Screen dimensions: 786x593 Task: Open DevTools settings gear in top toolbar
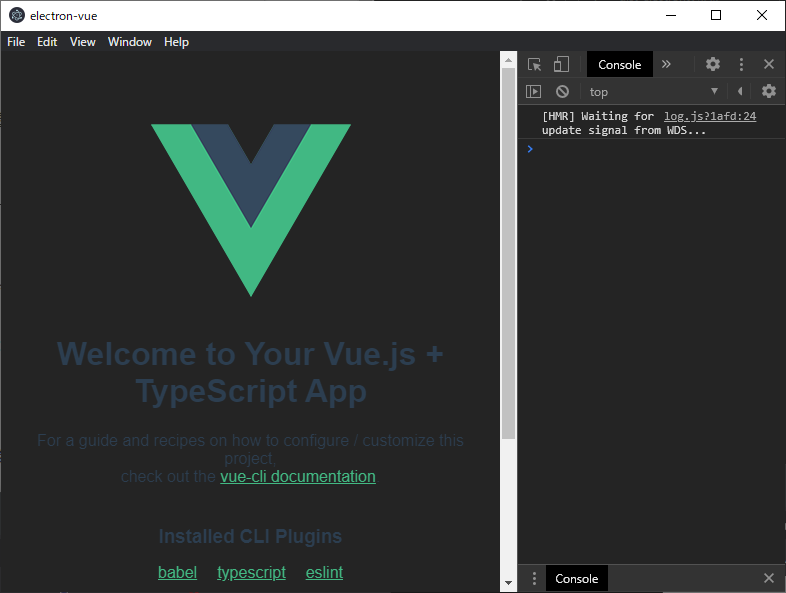pyautogui.click(x=713, y=64)
